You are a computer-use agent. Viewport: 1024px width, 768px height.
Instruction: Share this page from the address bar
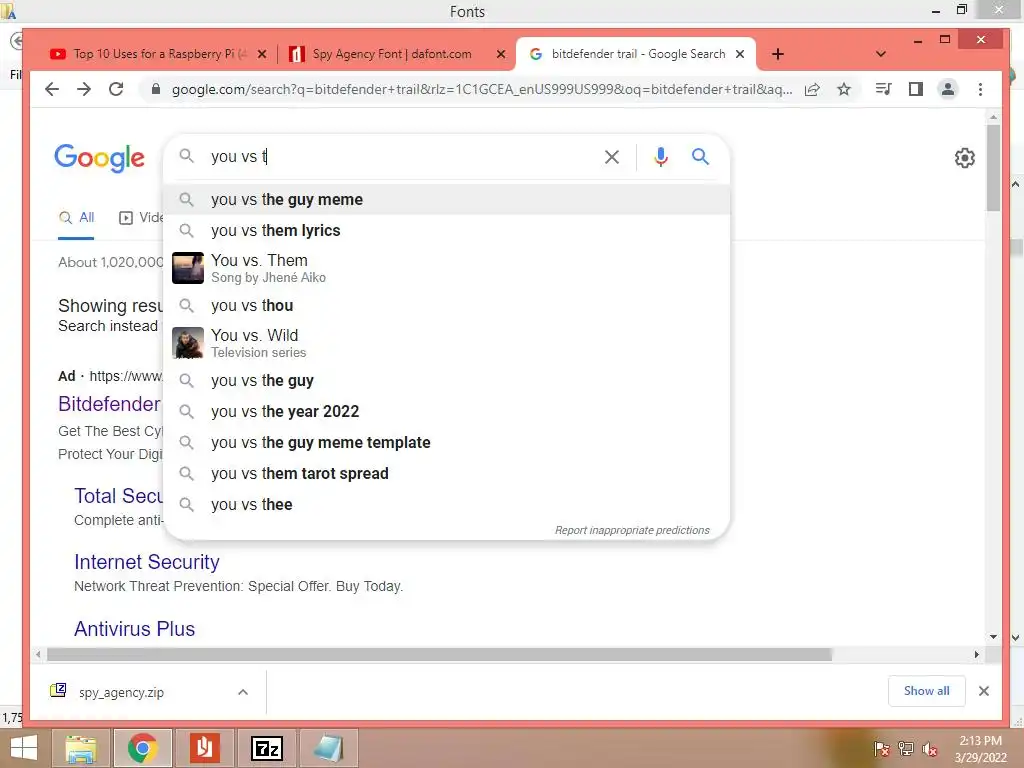[812, 89]
